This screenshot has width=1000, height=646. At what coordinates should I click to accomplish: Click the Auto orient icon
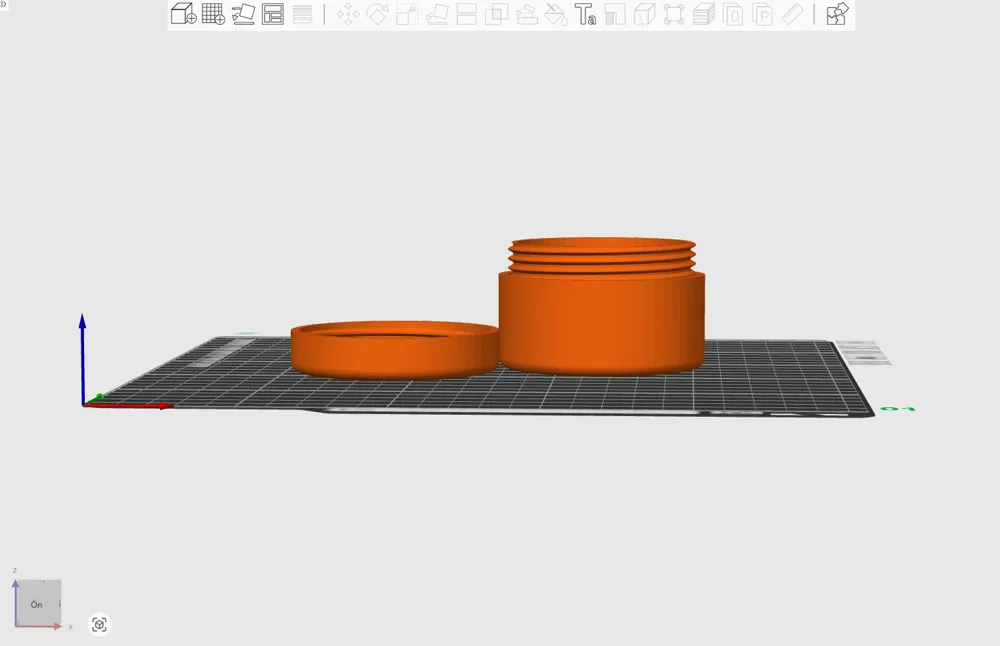click(x=243, y=13)
